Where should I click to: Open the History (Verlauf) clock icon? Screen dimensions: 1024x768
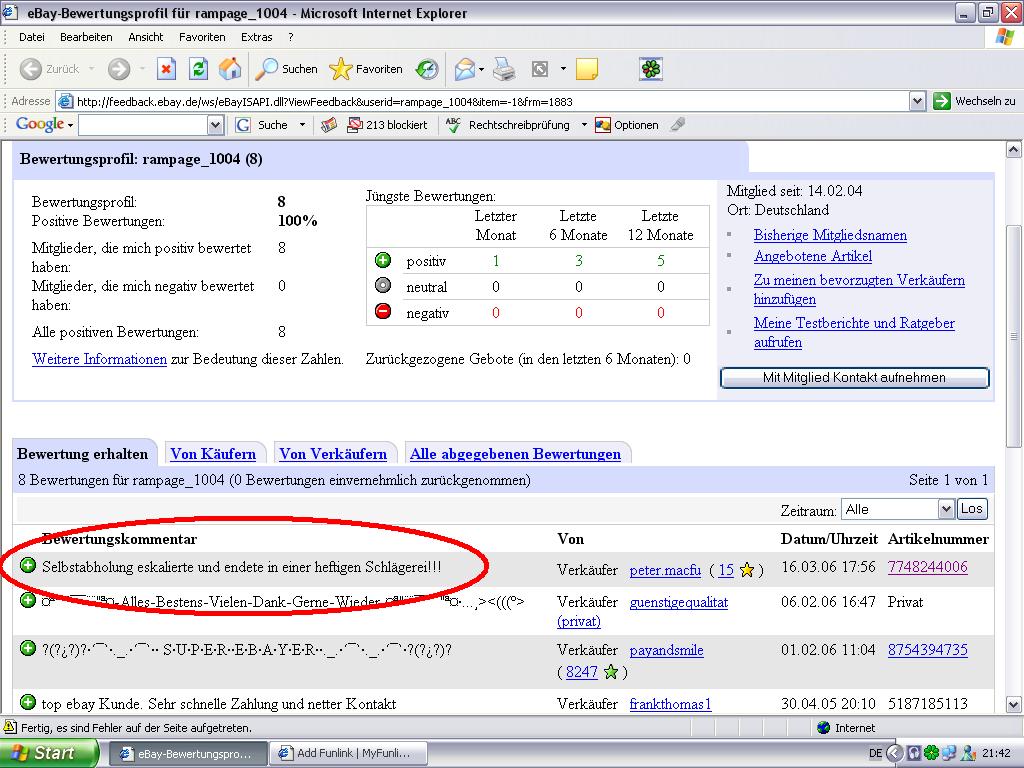point(427,69)
